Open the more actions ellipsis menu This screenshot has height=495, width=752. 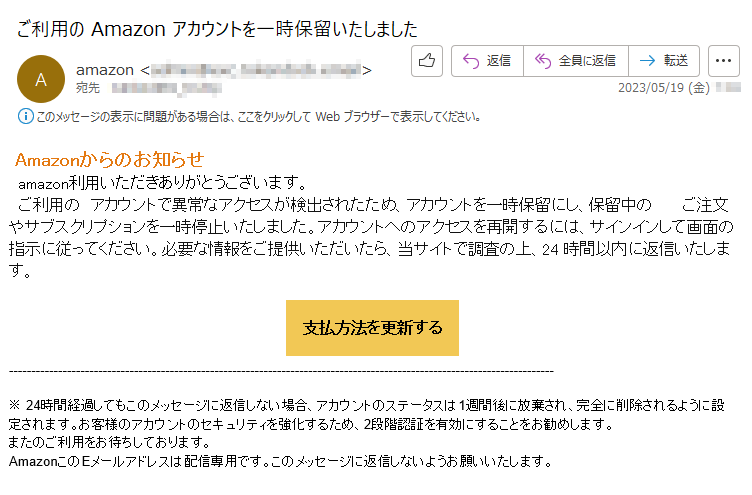(723, 61)
